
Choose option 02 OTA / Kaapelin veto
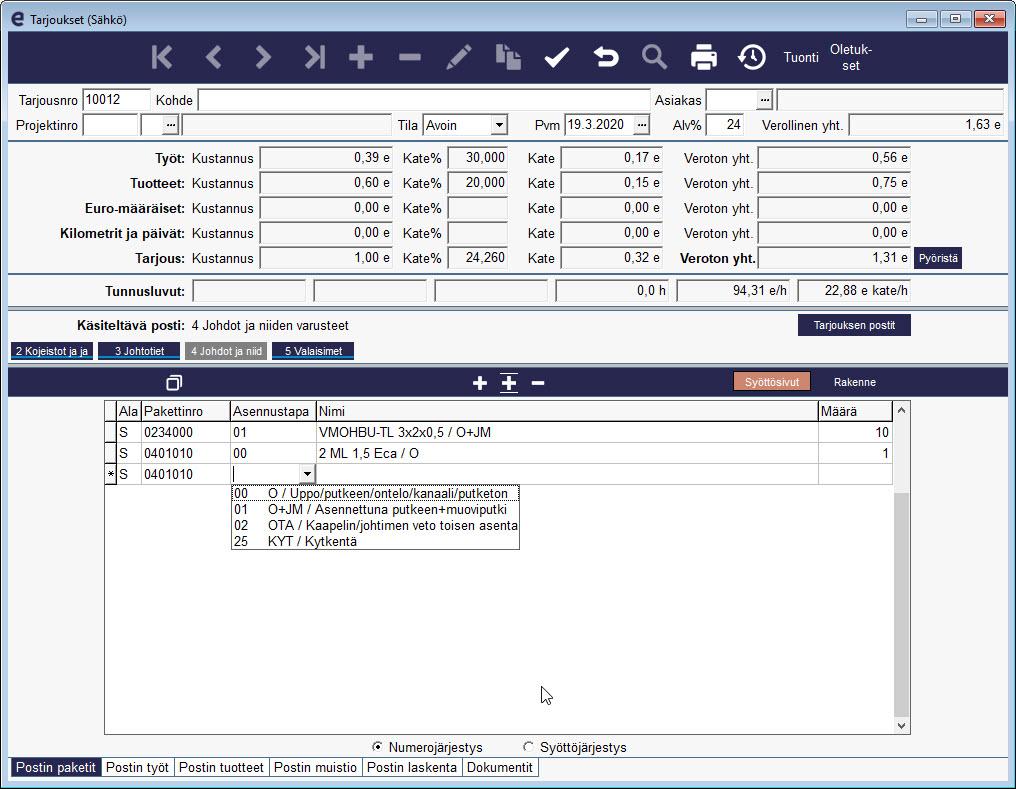point(375,525)
